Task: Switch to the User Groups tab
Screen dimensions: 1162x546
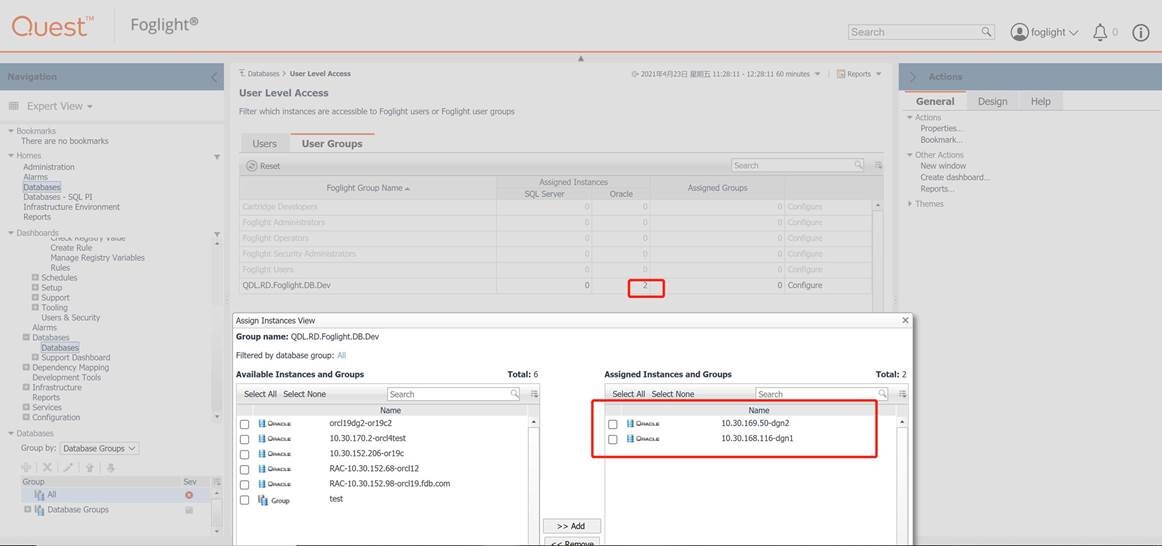Action: pyautogui.click(x=332, y=144)
